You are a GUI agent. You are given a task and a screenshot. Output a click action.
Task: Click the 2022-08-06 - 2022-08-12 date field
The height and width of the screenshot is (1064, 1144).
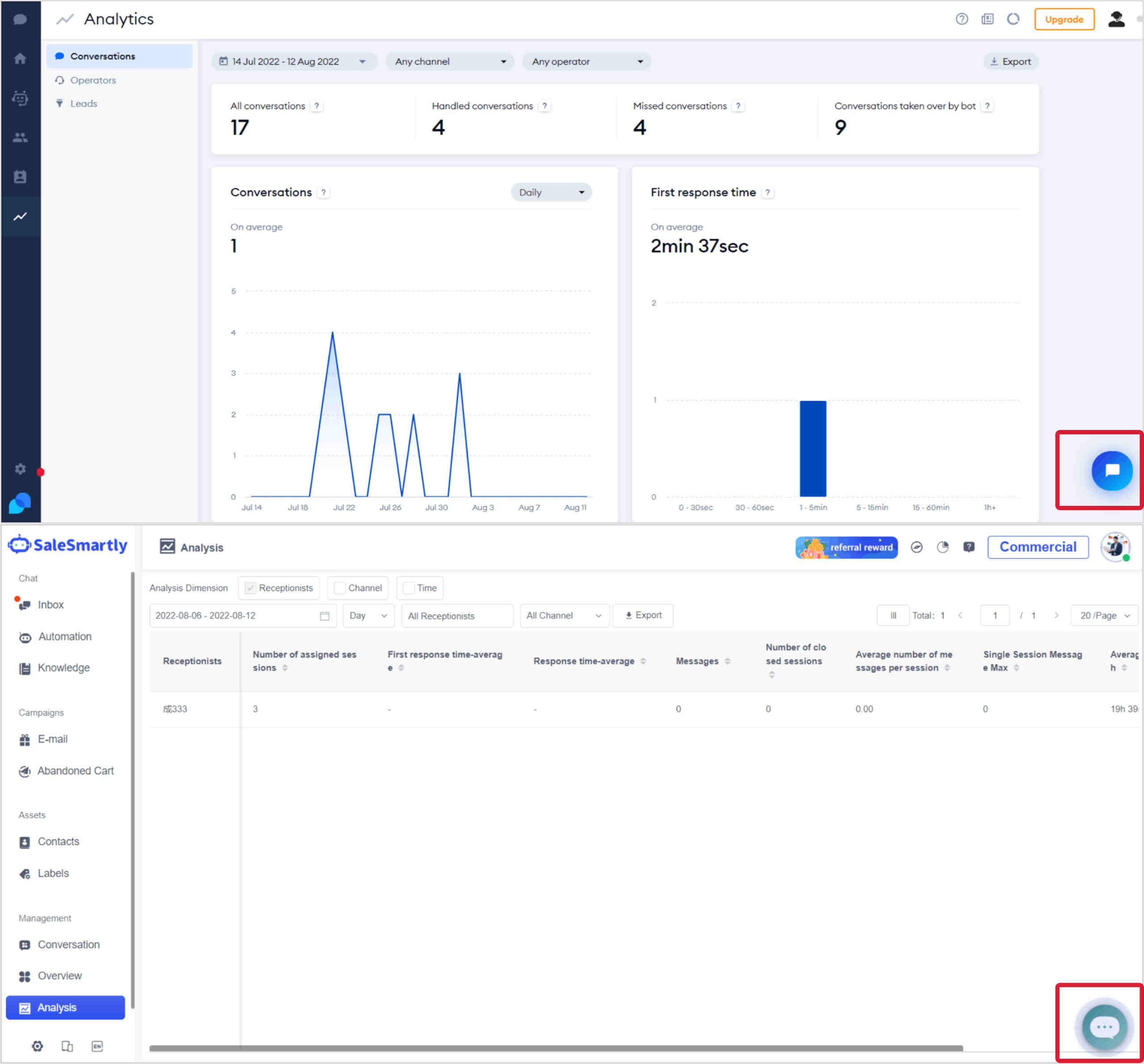[x=243, y=616]
